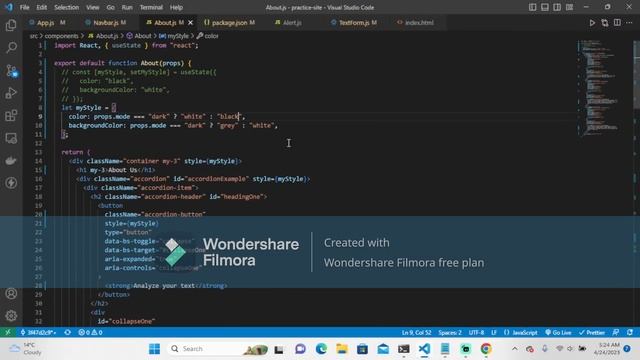Open the Selection menu
The width and height of the screenshot is (640, 360).
(x=67, y=7)
